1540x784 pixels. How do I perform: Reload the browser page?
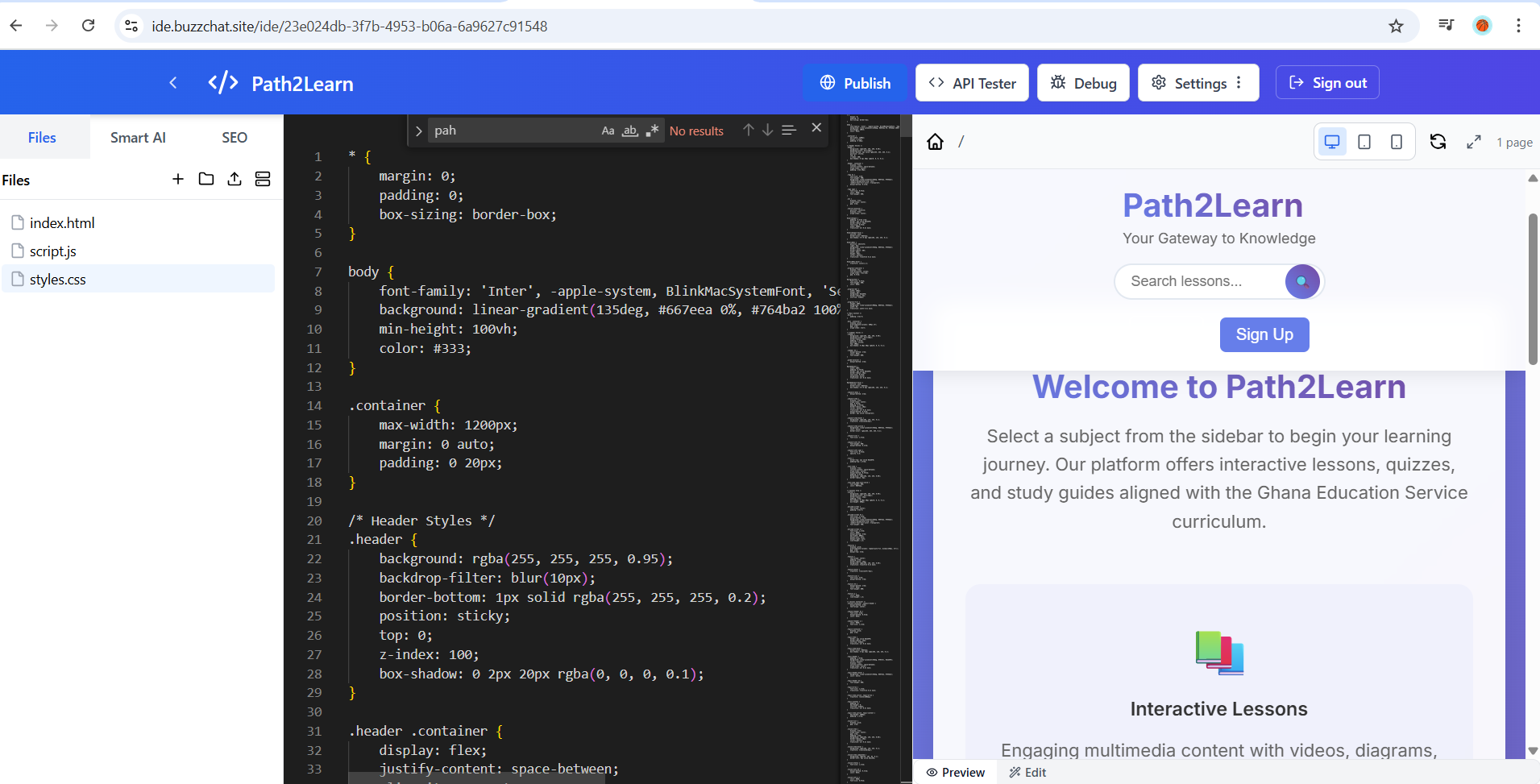89,26
